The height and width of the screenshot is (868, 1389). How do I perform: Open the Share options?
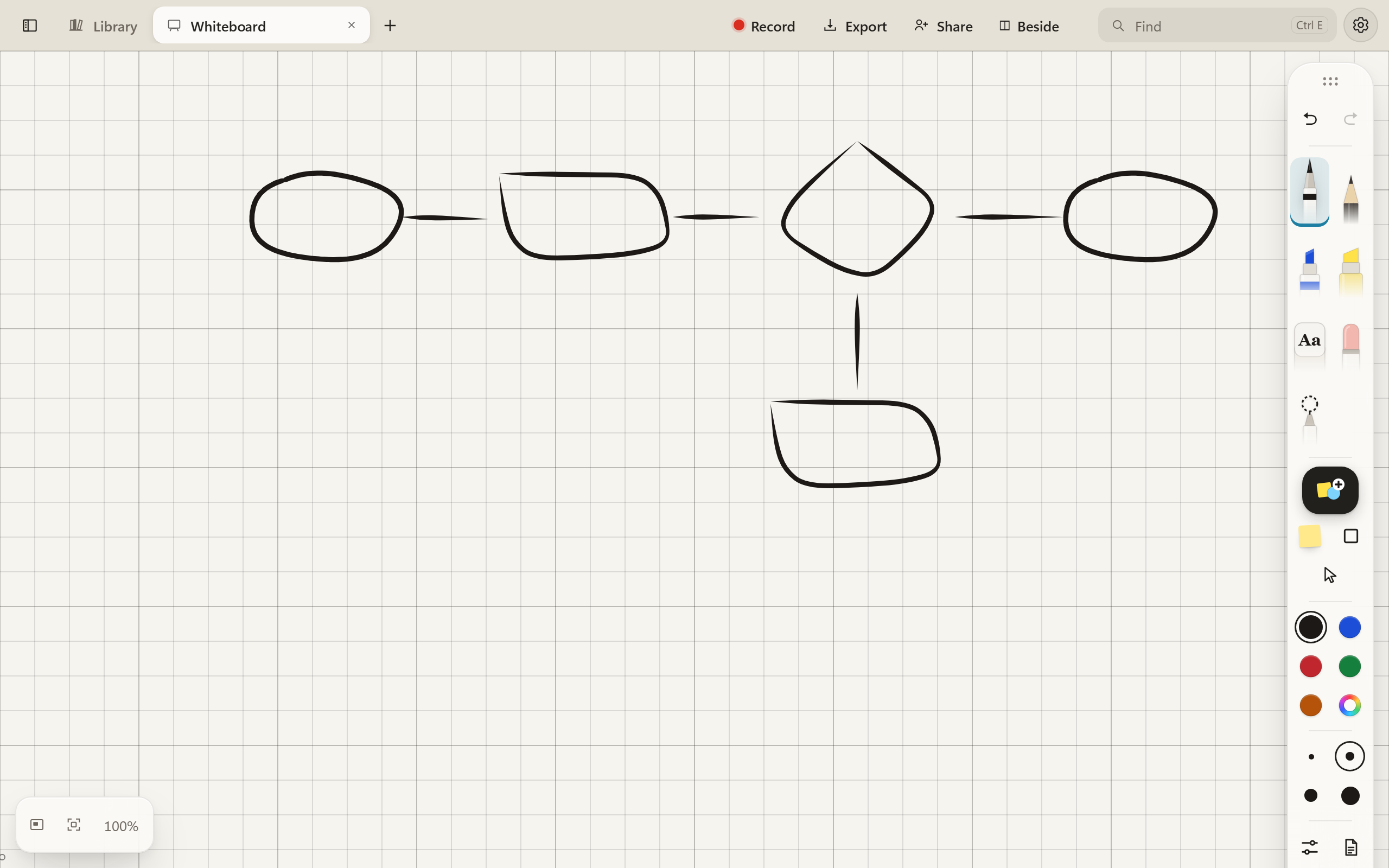944,26
